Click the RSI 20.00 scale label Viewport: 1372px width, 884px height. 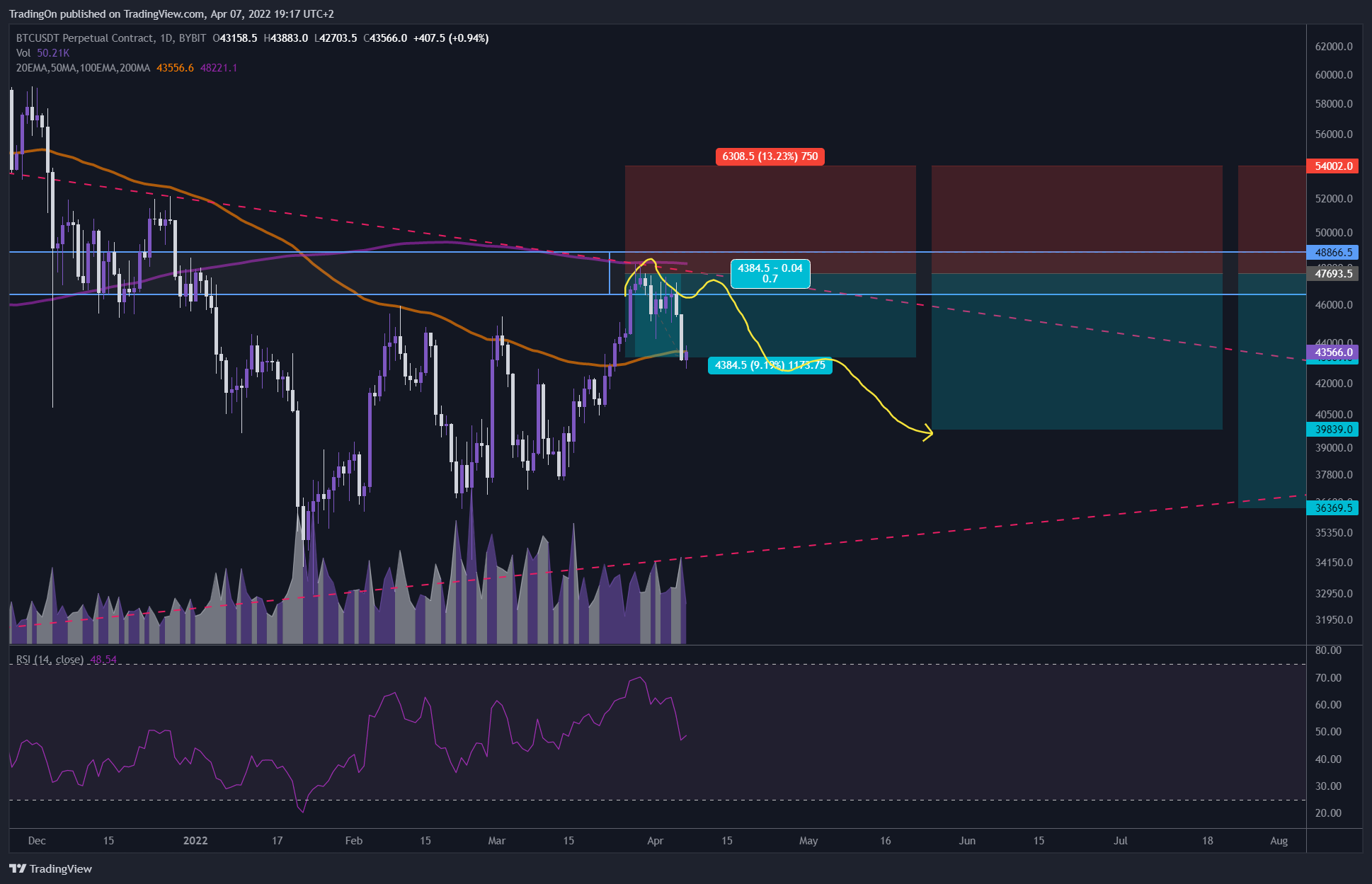click(x=1327, y=813)
